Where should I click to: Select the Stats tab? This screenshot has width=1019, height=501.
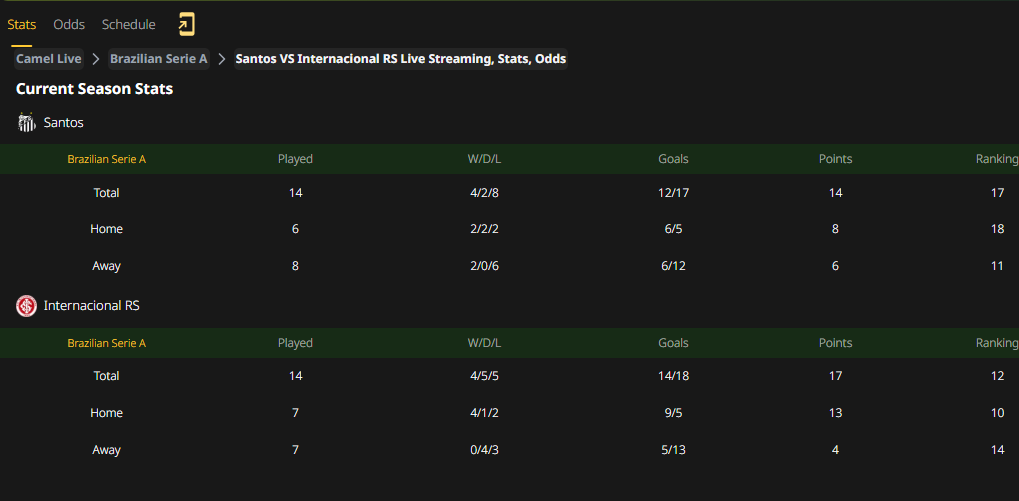(21, 25)
